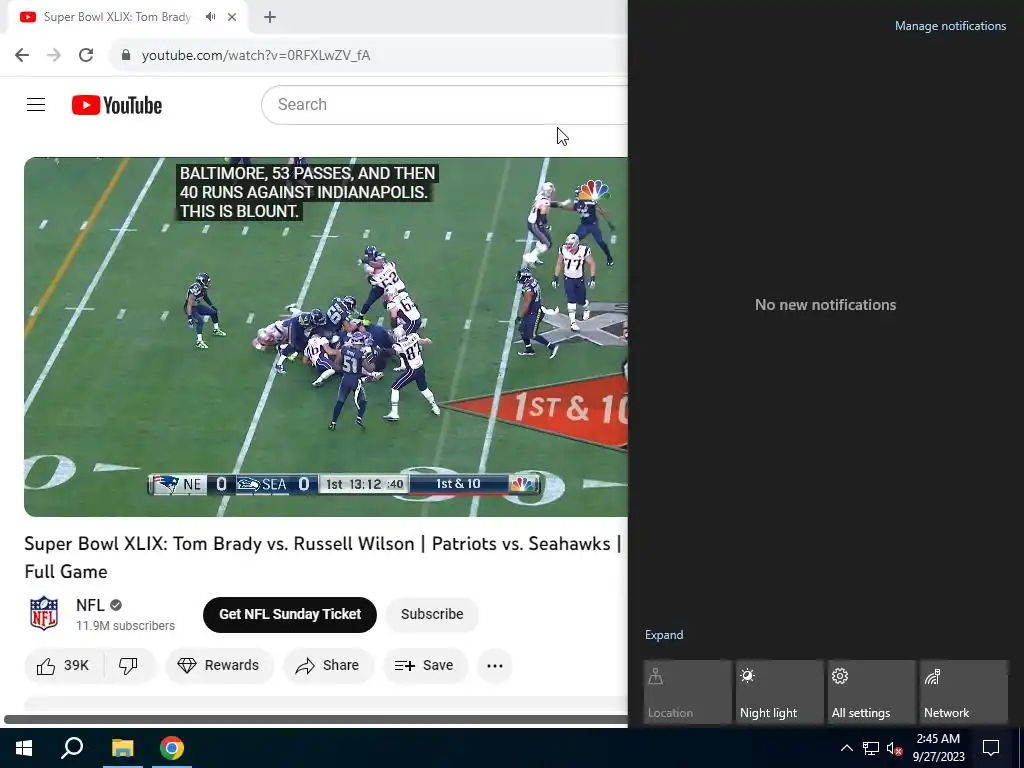This screenshot has width=1024, height=768.
Task: Open taskbar Search magnifier
Action: pos(72,748)
